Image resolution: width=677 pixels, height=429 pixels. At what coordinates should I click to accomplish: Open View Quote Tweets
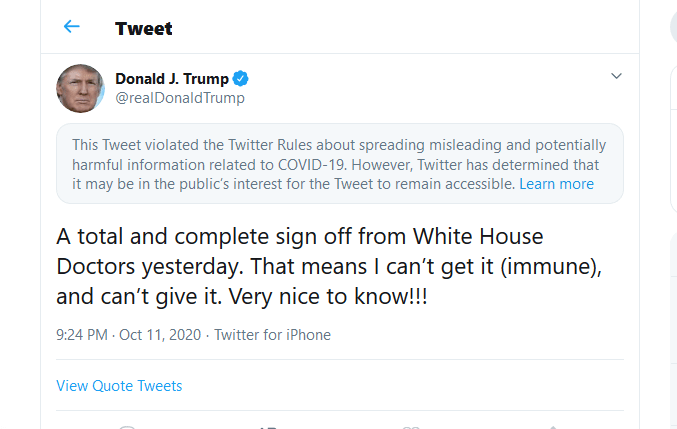pos(119,385)
